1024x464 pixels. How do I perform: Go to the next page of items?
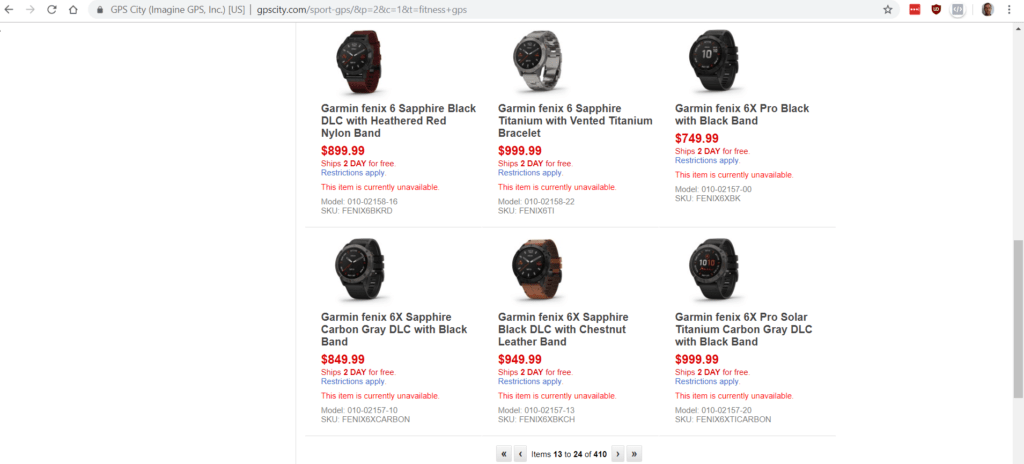click(618, 453)
